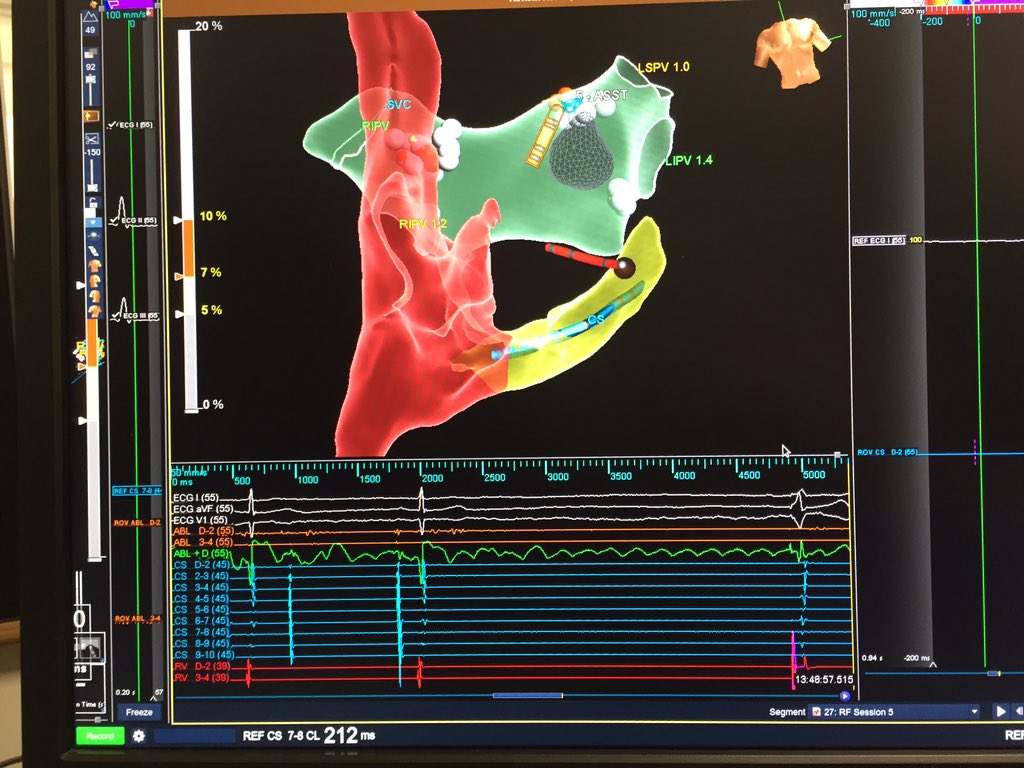
Task: Click the orange highlighted arrow icon in left toolbar
Action: tap(91, 116)
